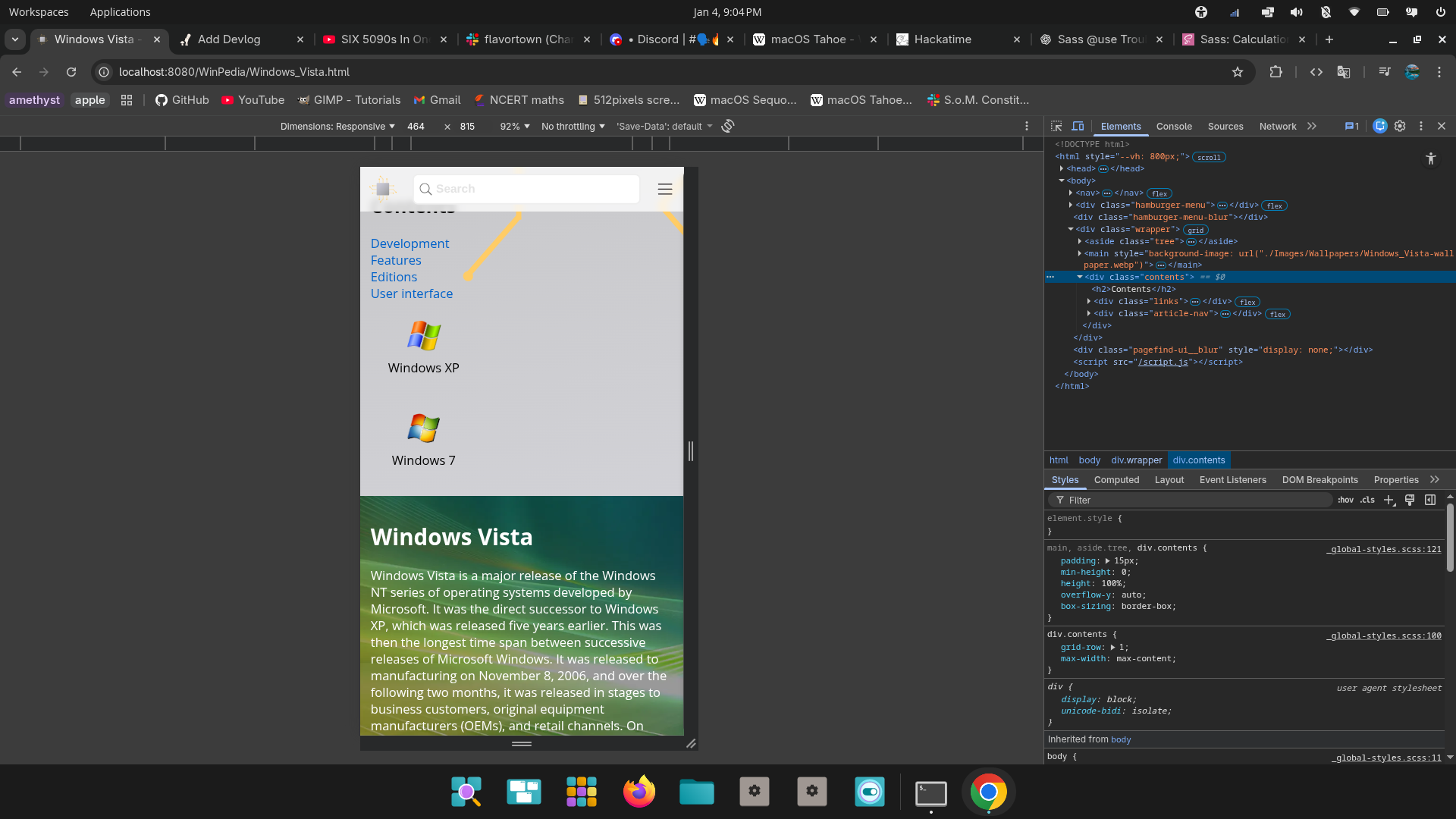Open the Computed styles tab
The image size is (1456, 819).
point(1116,479)
